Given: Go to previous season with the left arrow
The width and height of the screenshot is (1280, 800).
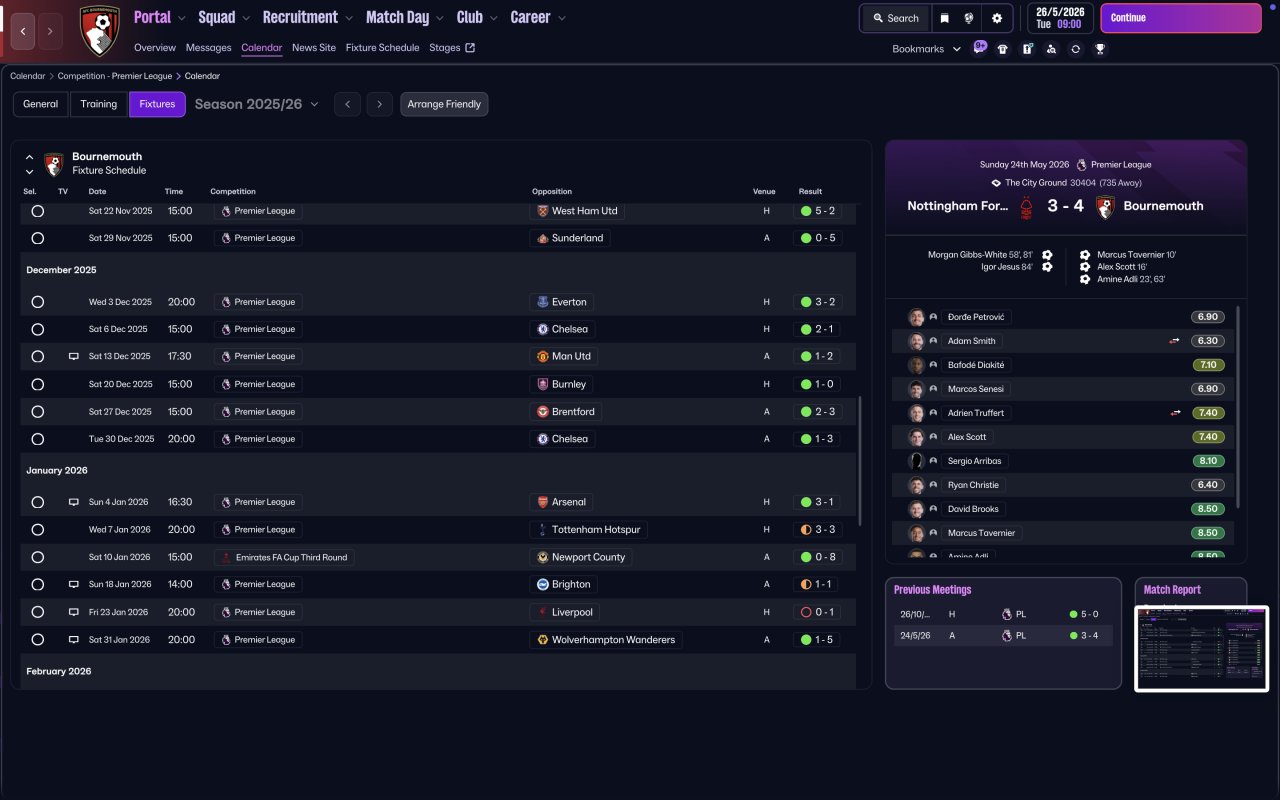Looking at the screenshot, I should tap(347, 104).
